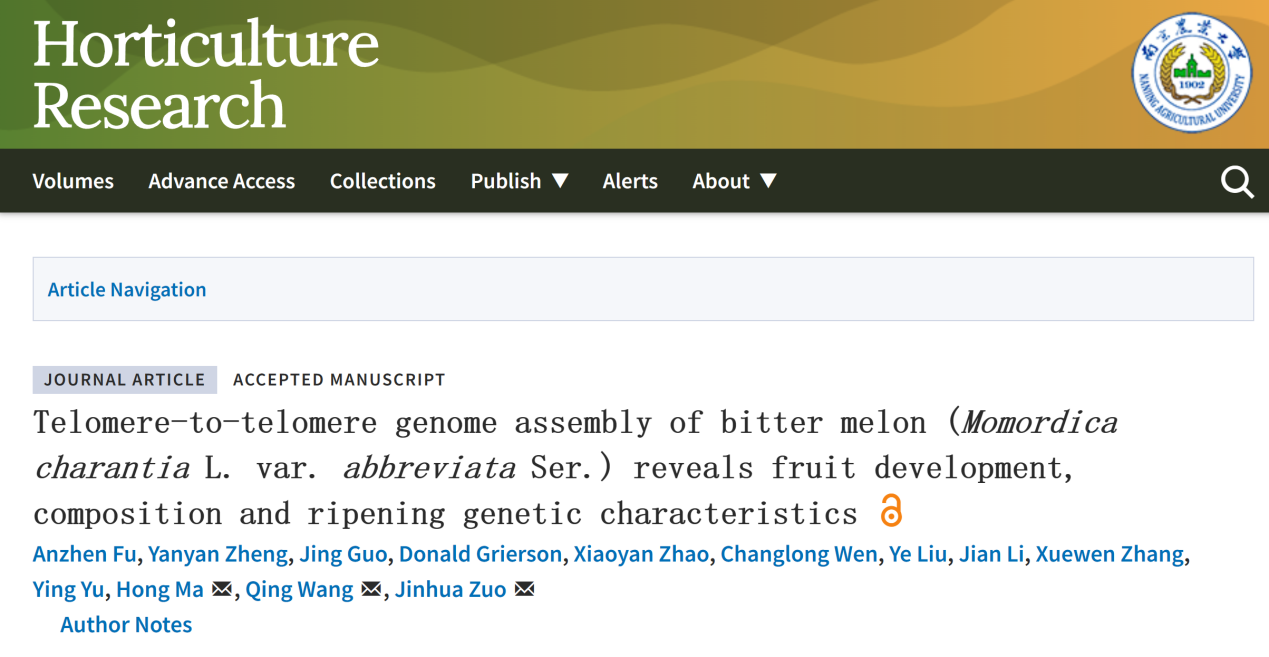View author Xuewen Zhang's details
Screen dimensions: 1269x657
pos(1109,555)
